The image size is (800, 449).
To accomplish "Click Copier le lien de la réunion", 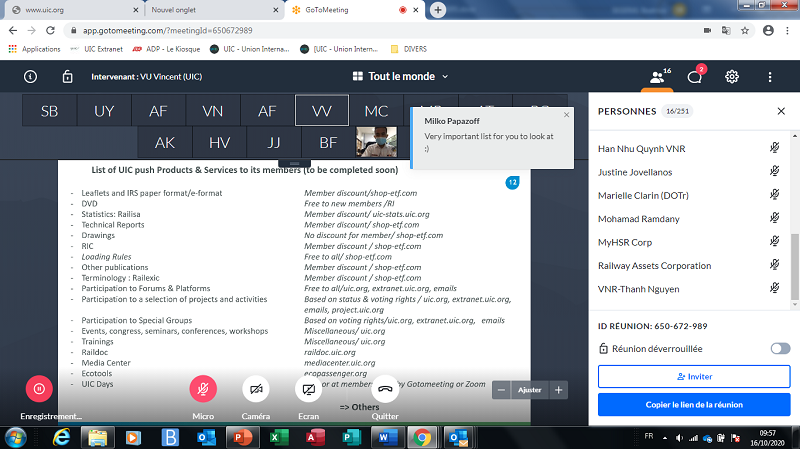I will pyautogui.click(x=694, y=405).
